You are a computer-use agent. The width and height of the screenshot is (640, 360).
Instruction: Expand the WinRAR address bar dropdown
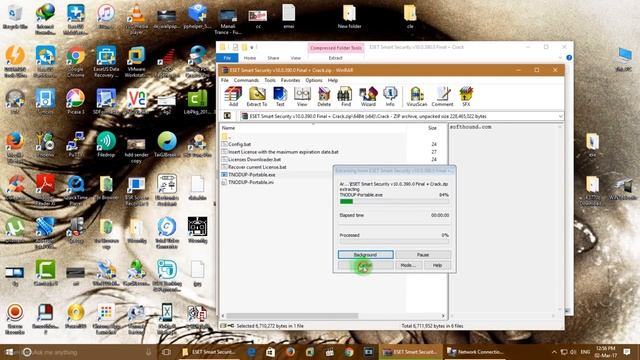[x=560, y=116]
